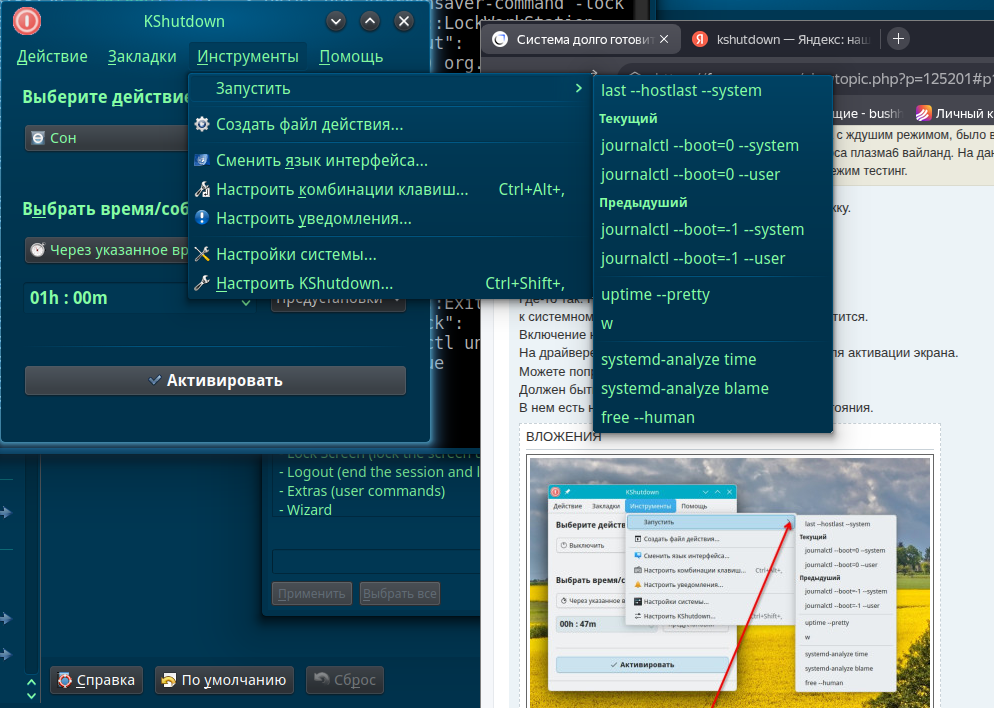Choose Настроить KShutdown… entry
Viewport: 994px width, 708px height.
(x=390, y=283)
